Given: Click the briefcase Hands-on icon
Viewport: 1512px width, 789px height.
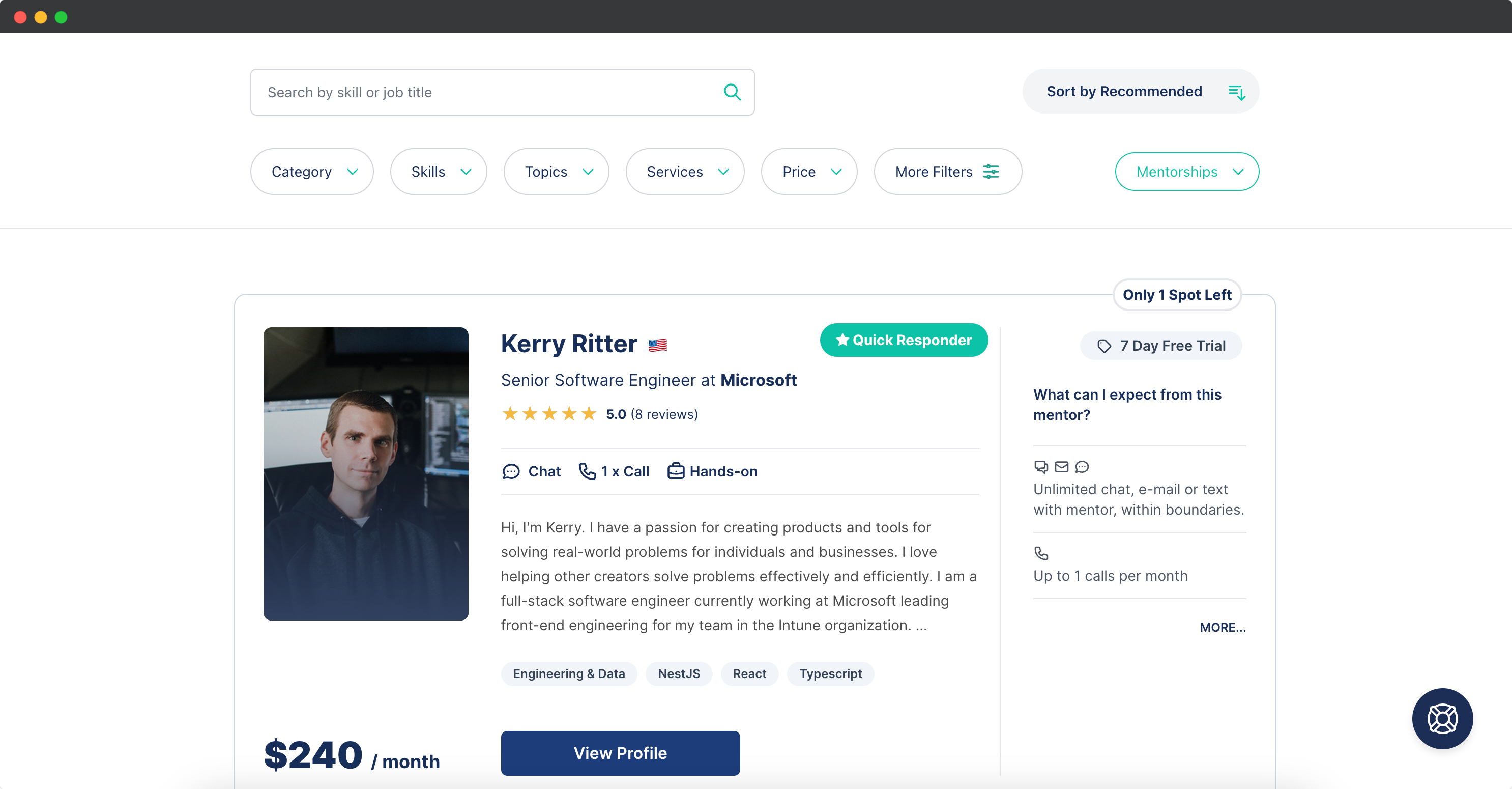Looking at the screenshot, I should coord(676,471).
